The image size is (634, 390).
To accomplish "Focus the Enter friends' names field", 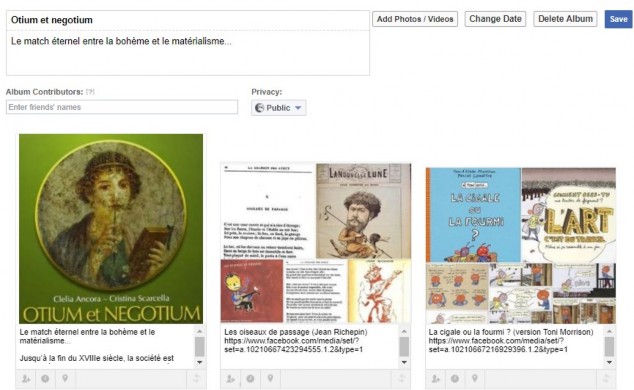I will click(122, 107).
